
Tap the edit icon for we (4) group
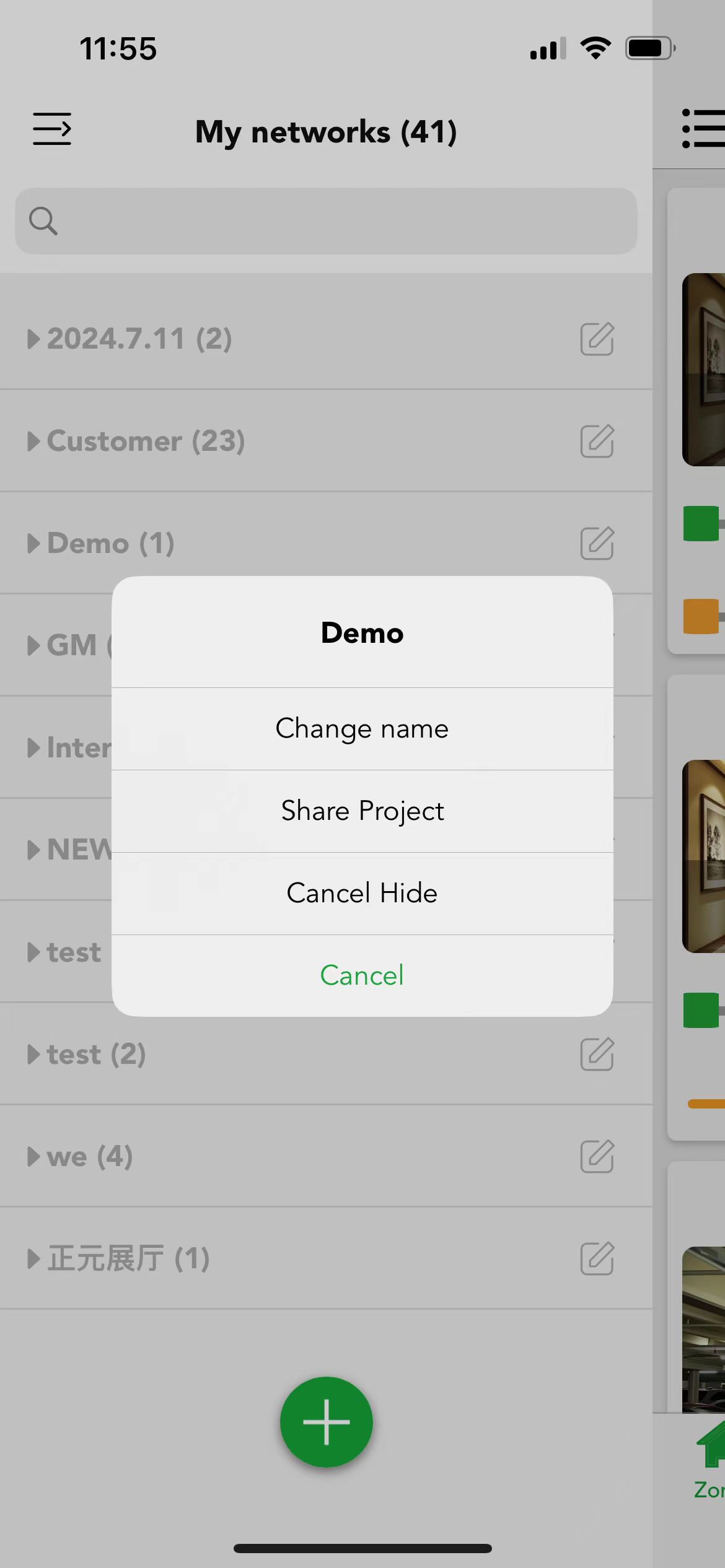(597, 1156)
